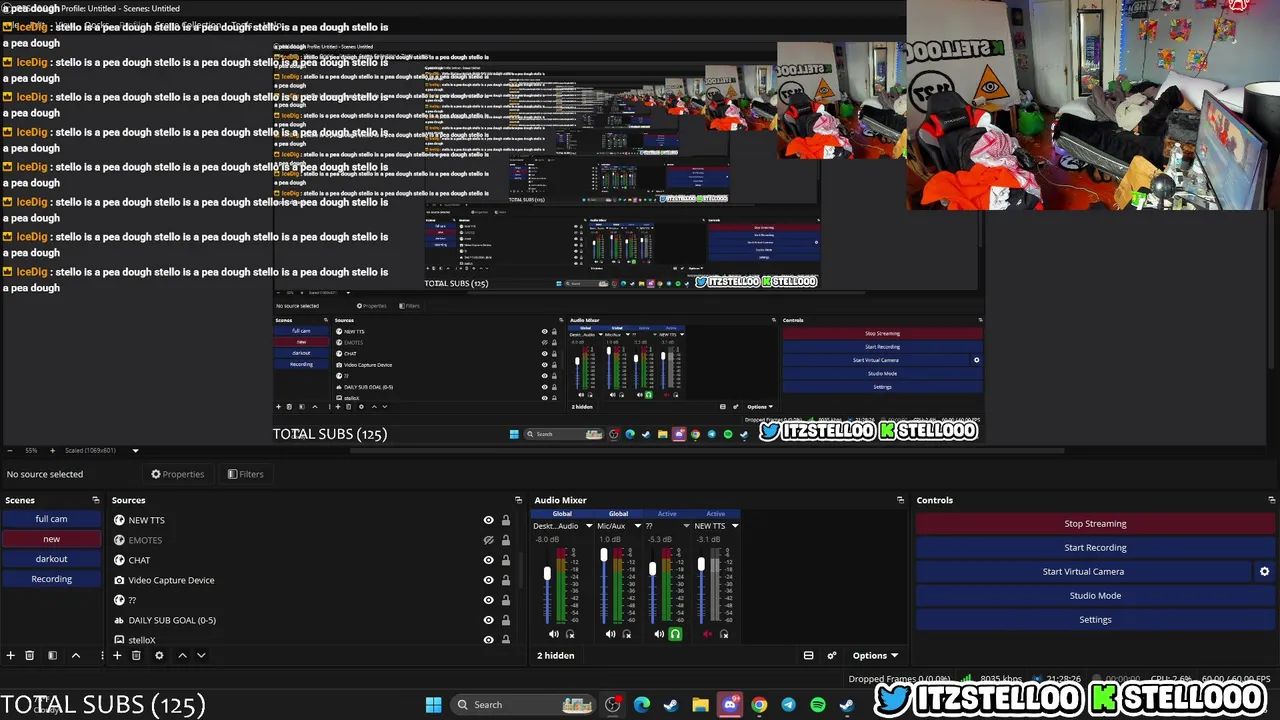Adjust the NEW TTS volume fader

pos(701,565)
